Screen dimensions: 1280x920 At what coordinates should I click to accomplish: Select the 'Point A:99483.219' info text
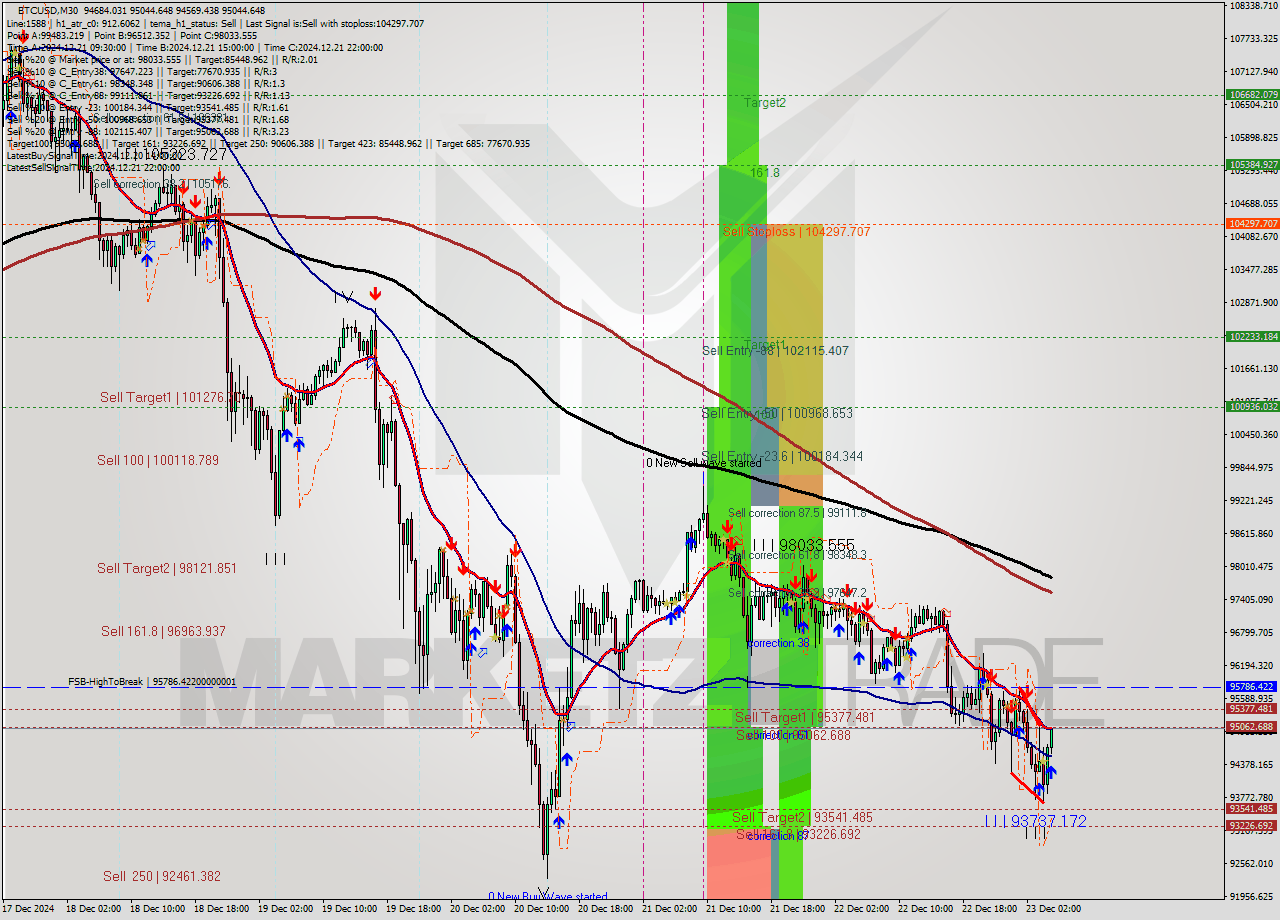click(x=47, y=35)
